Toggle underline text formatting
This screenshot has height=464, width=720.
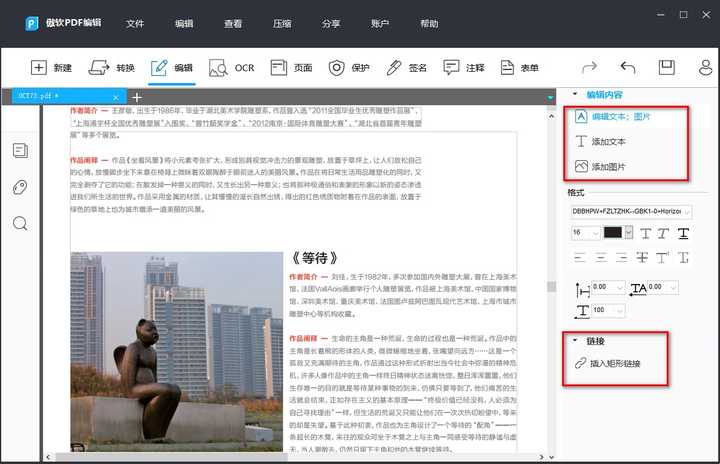[x=683, y=233]
